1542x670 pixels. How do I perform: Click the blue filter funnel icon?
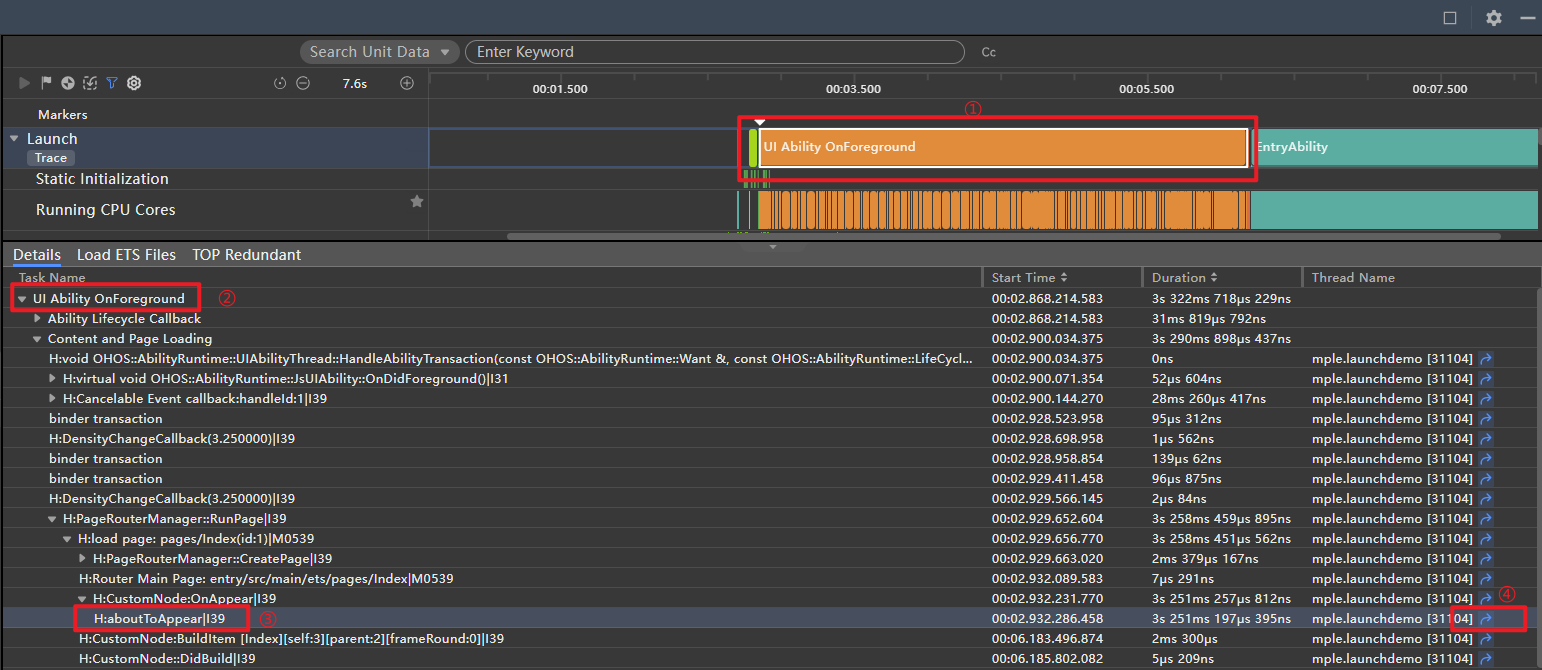click(112, 84)
